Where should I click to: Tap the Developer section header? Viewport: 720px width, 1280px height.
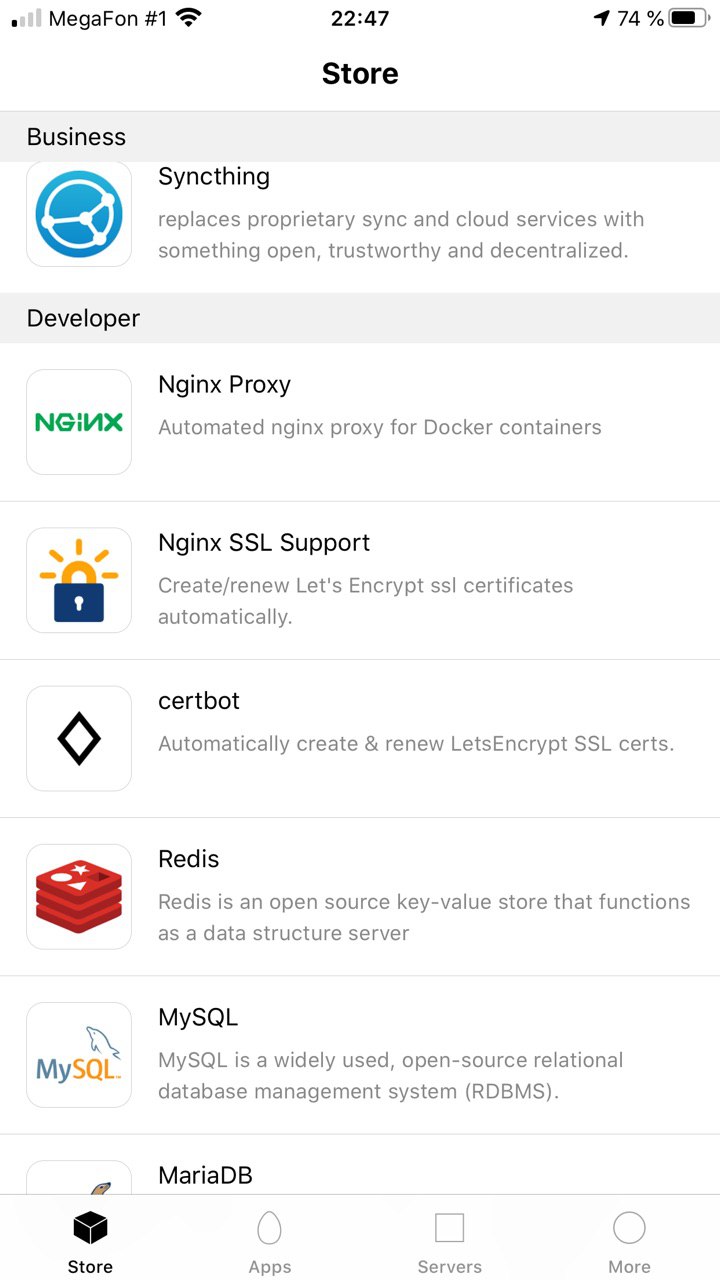(x=83, y=318)
